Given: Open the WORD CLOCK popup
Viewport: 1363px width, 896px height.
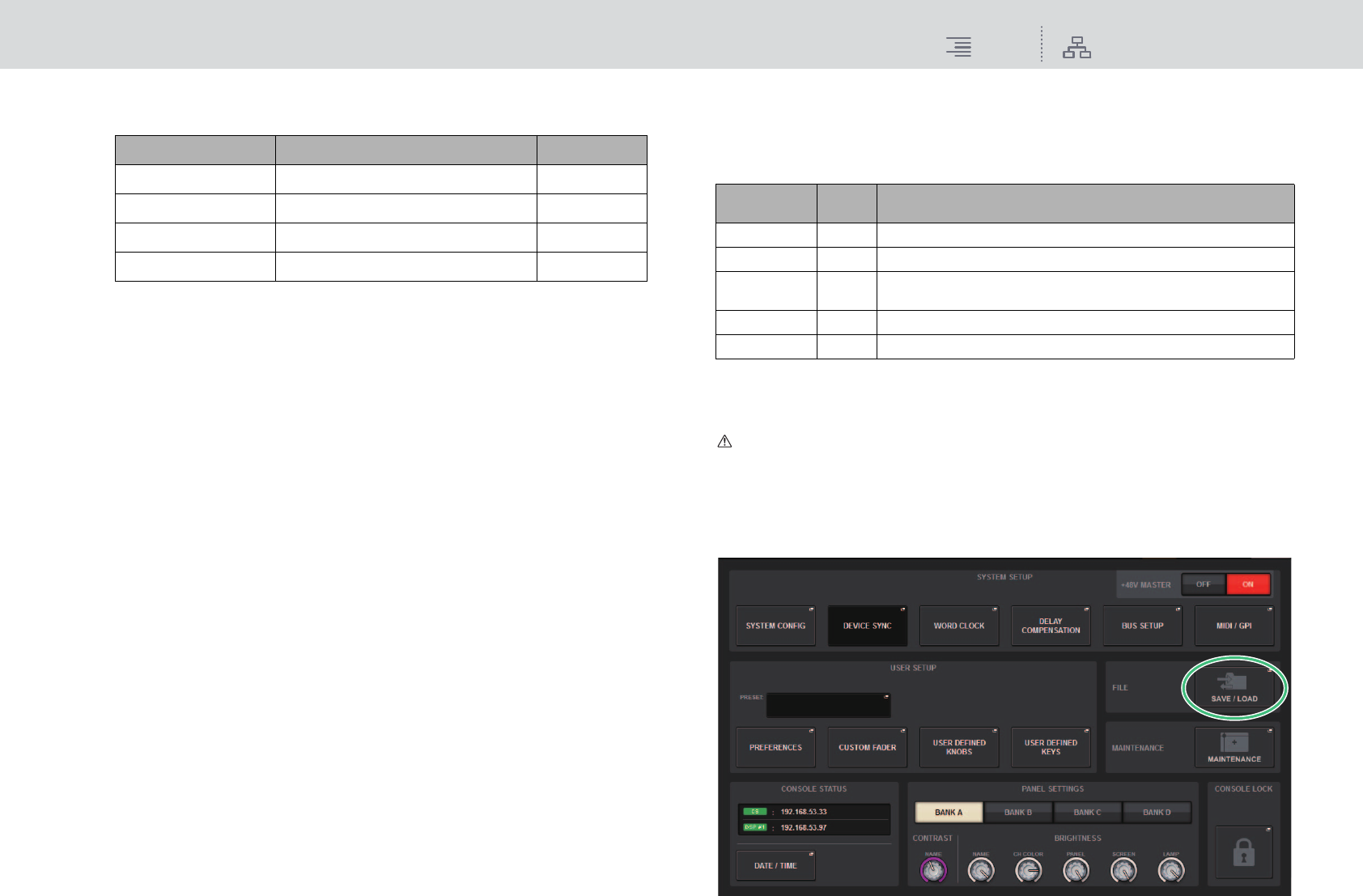Looking at the screenshot, I should pyautogui.click(x=959, y=626).
